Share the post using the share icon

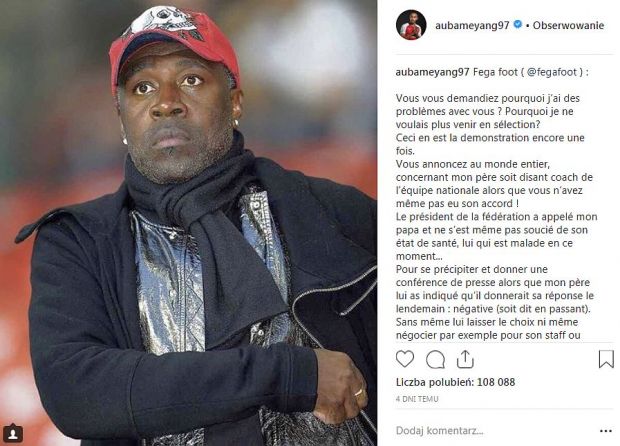[465, 359]
